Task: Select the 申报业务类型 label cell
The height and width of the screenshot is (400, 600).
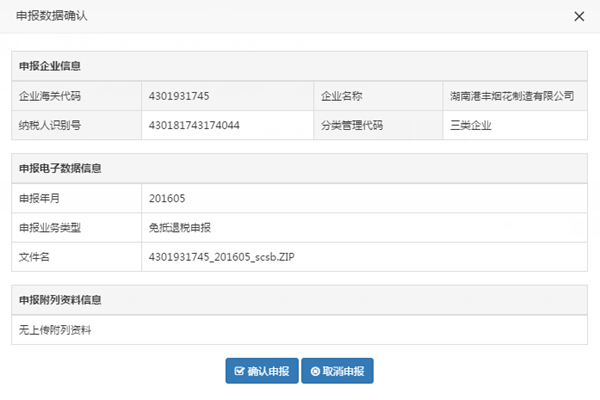Action: click(x=50, y=227)
